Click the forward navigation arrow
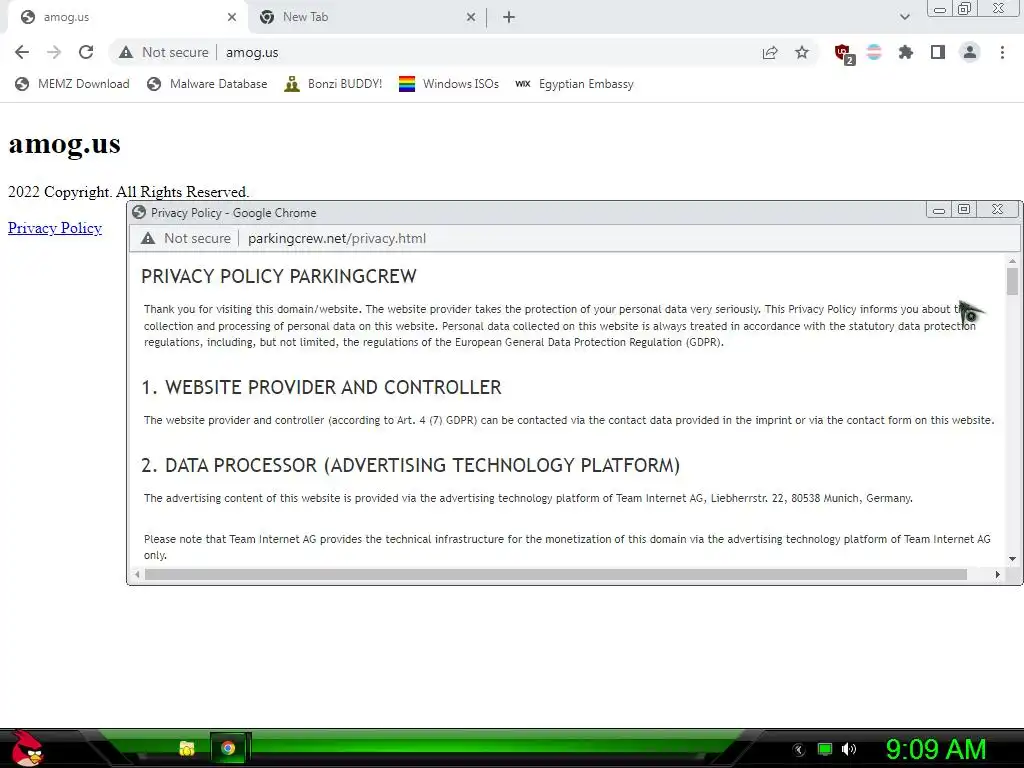 (x=54, y=52)
